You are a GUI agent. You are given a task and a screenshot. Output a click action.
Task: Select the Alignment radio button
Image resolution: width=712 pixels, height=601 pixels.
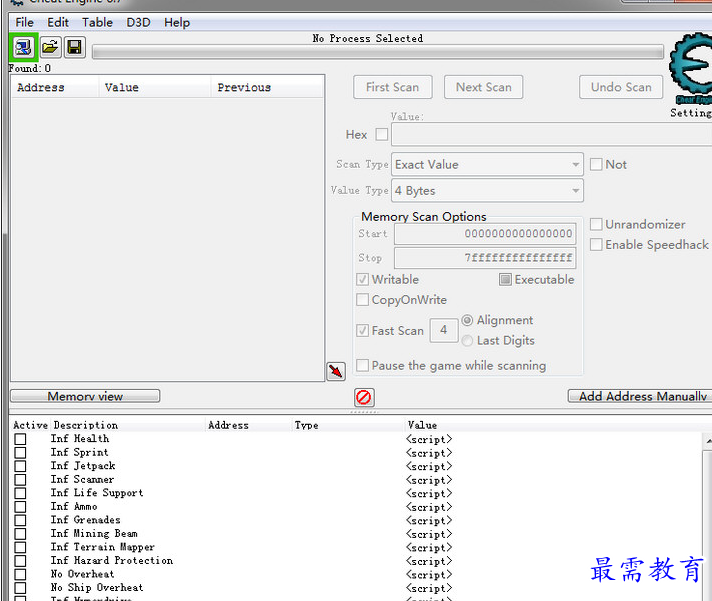click(x=467, y=320)
